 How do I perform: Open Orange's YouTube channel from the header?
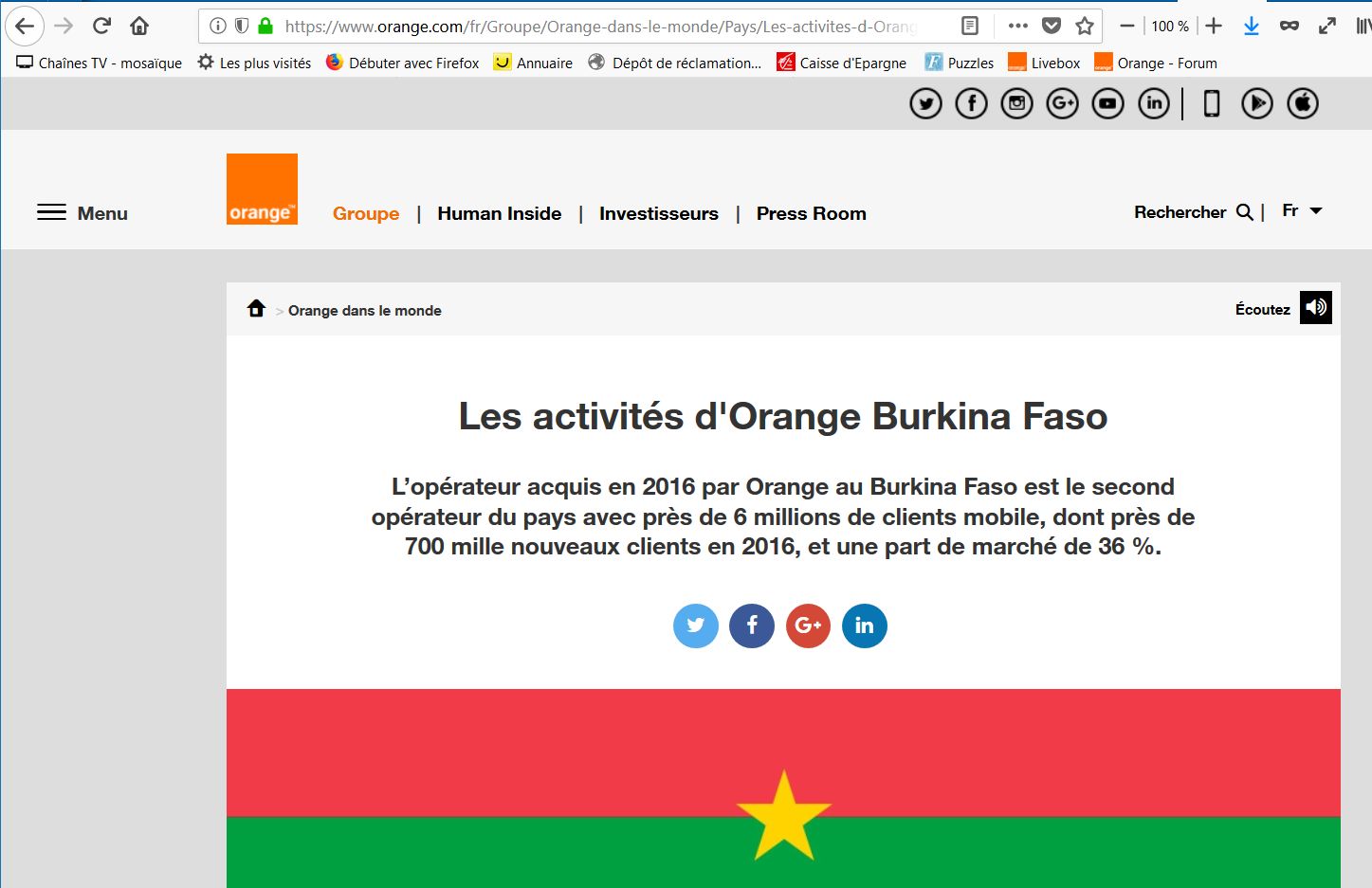click(1107, 103)
